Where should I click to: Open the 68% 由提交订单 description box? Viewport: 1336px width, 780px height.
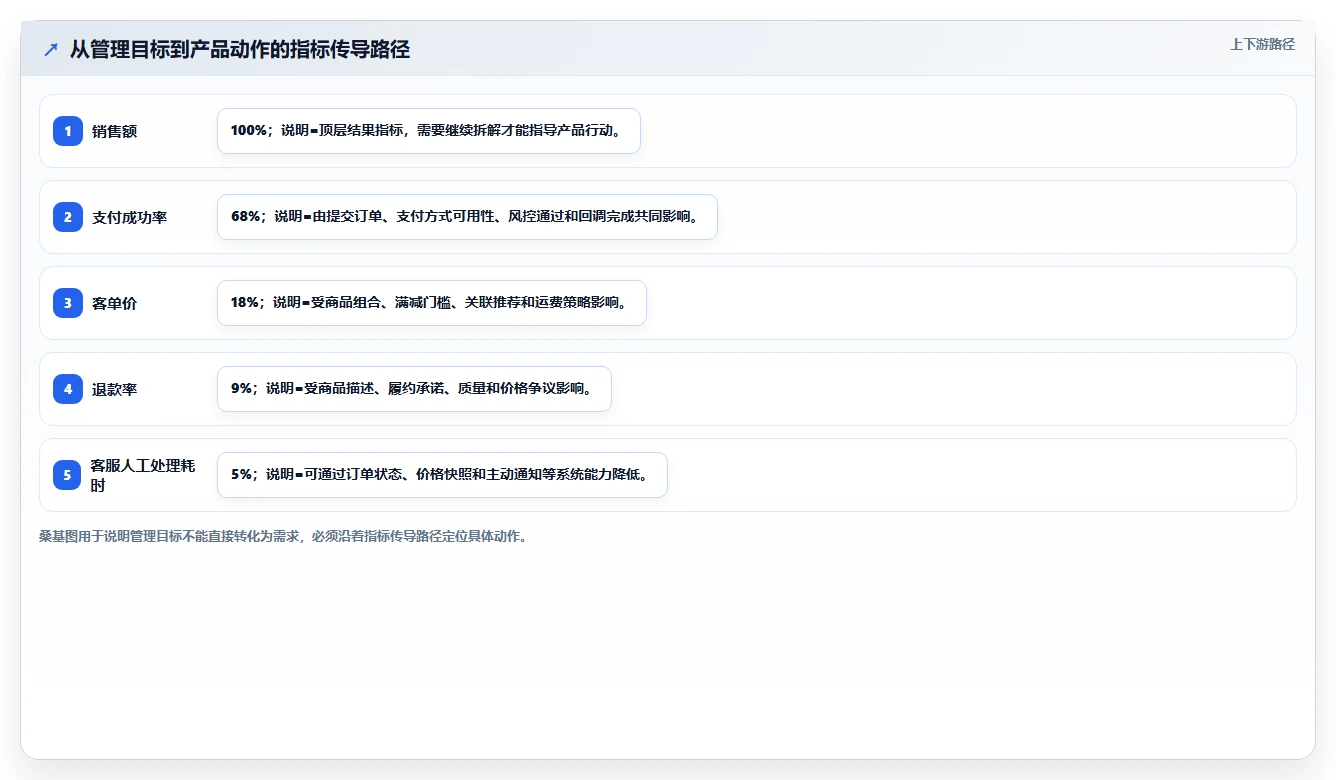point(467,217)
